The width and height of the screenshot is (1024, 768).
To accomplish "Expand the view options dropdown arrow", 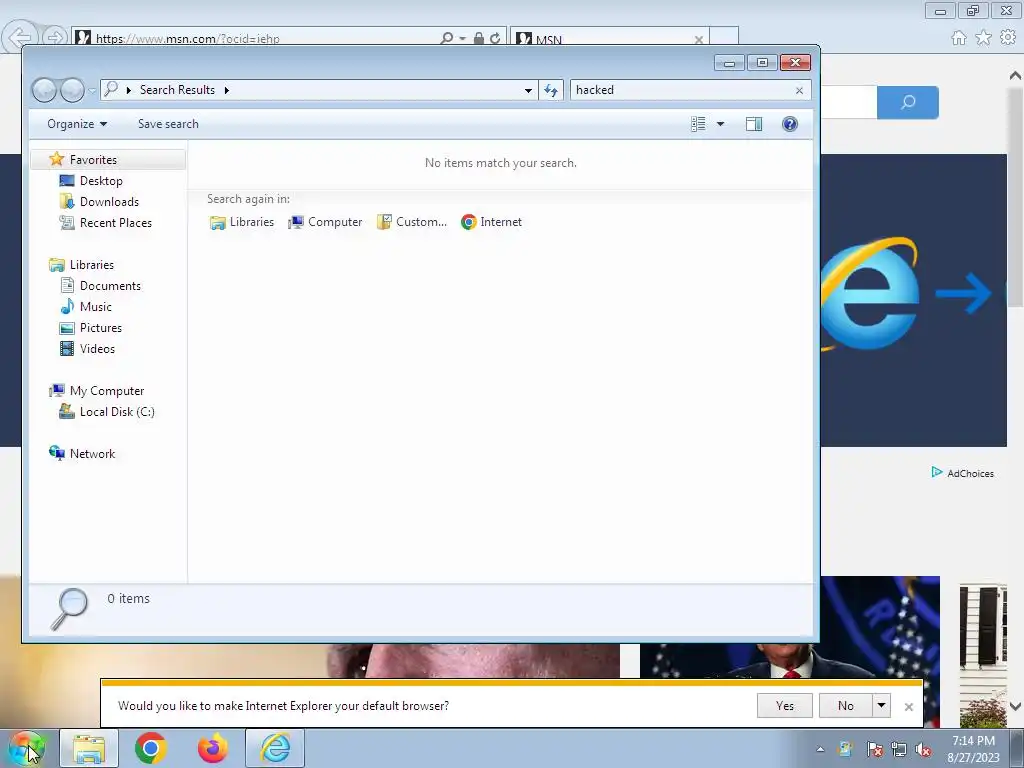I will click(x=720, y=124).
